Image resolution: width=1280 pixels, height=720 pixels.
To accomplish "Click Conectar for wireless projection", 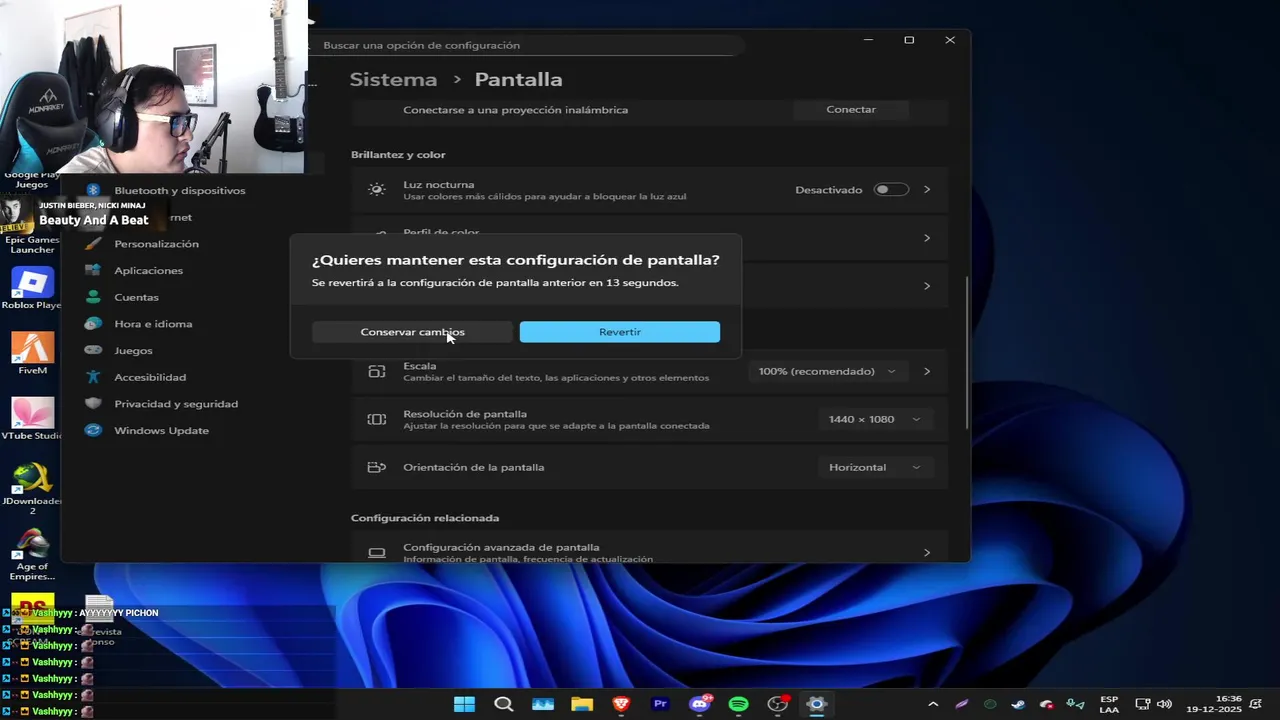I will tap(851, 110).
